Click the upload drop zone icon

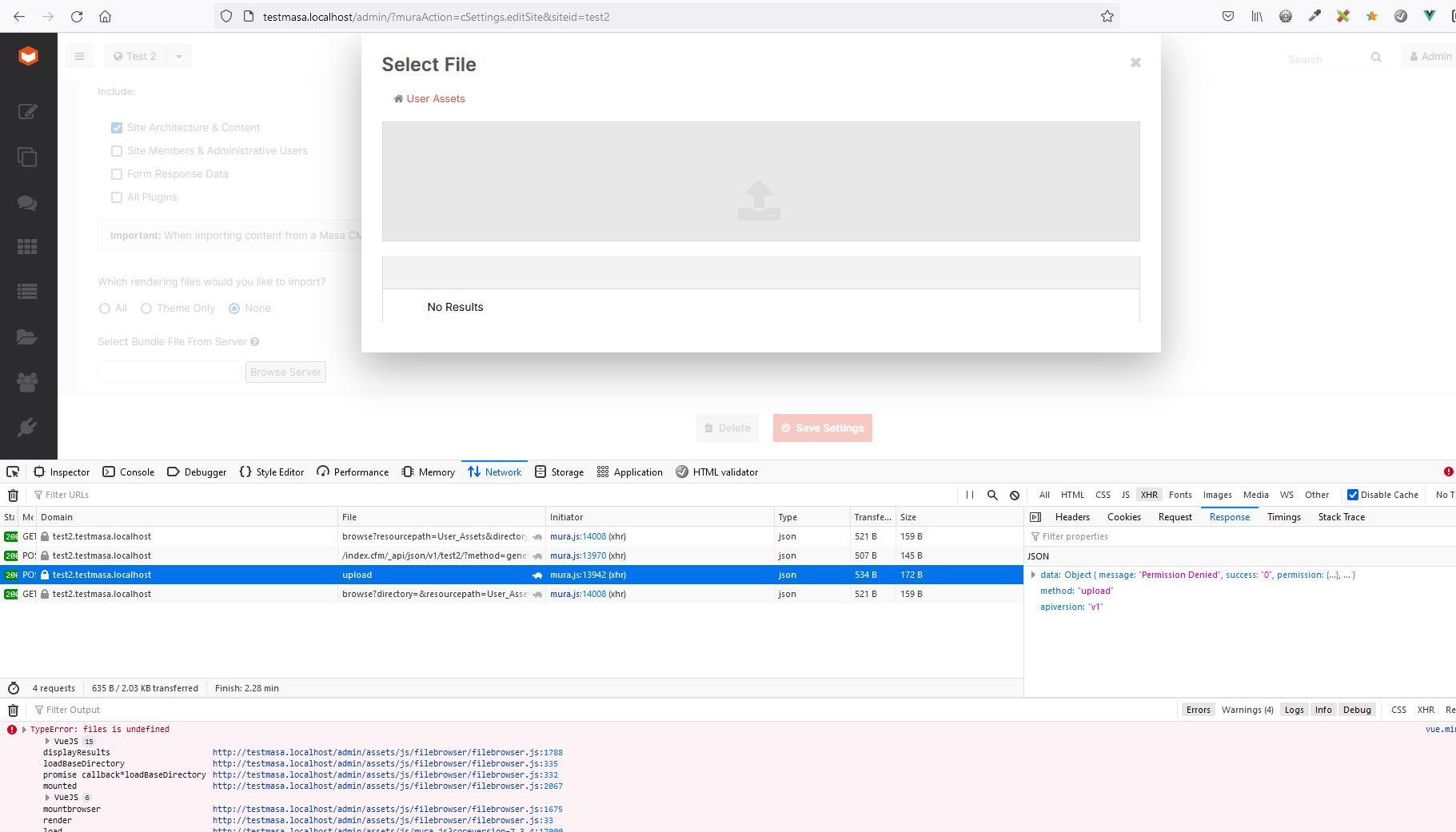(759, 201)
